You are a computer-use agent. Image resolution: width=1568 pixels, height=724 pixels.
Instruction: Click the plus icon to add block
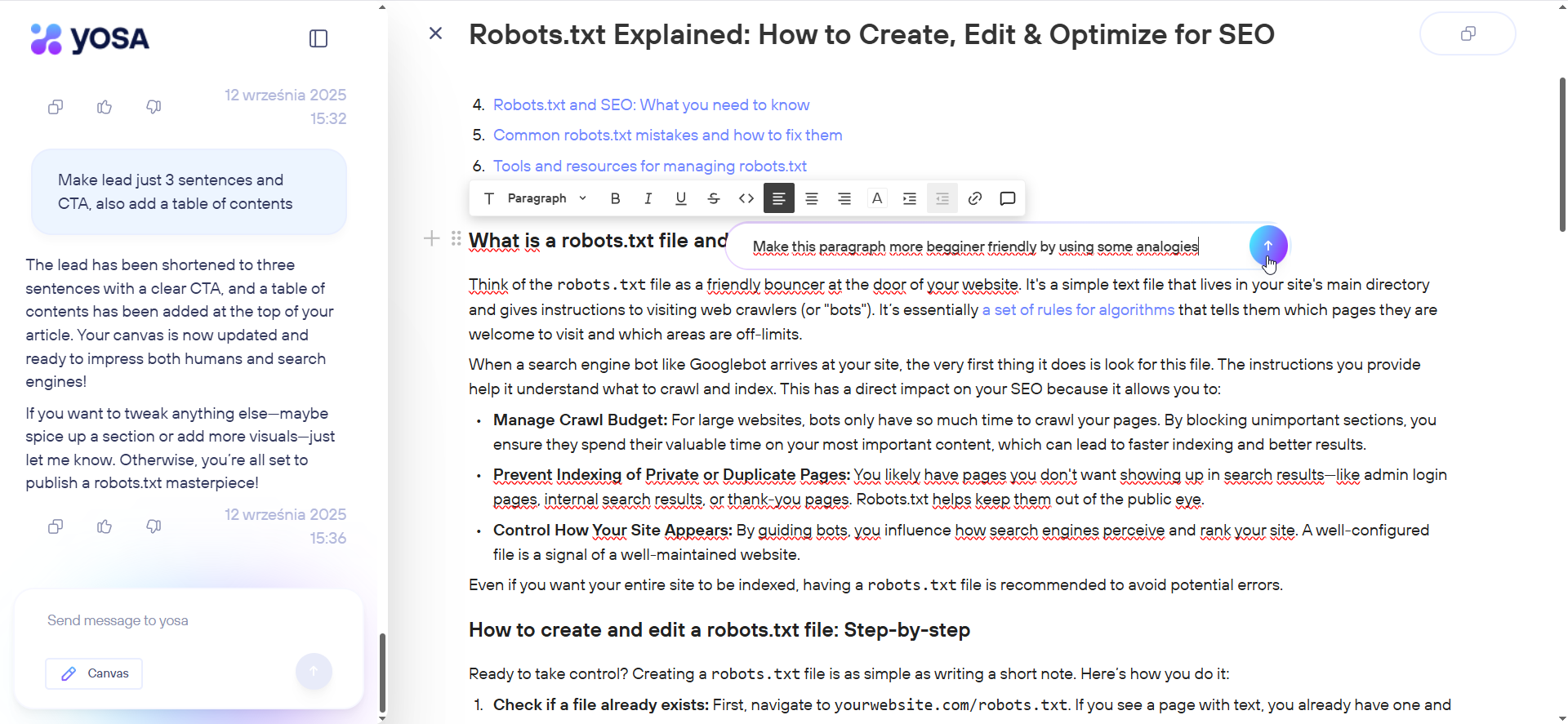point(432,238)
